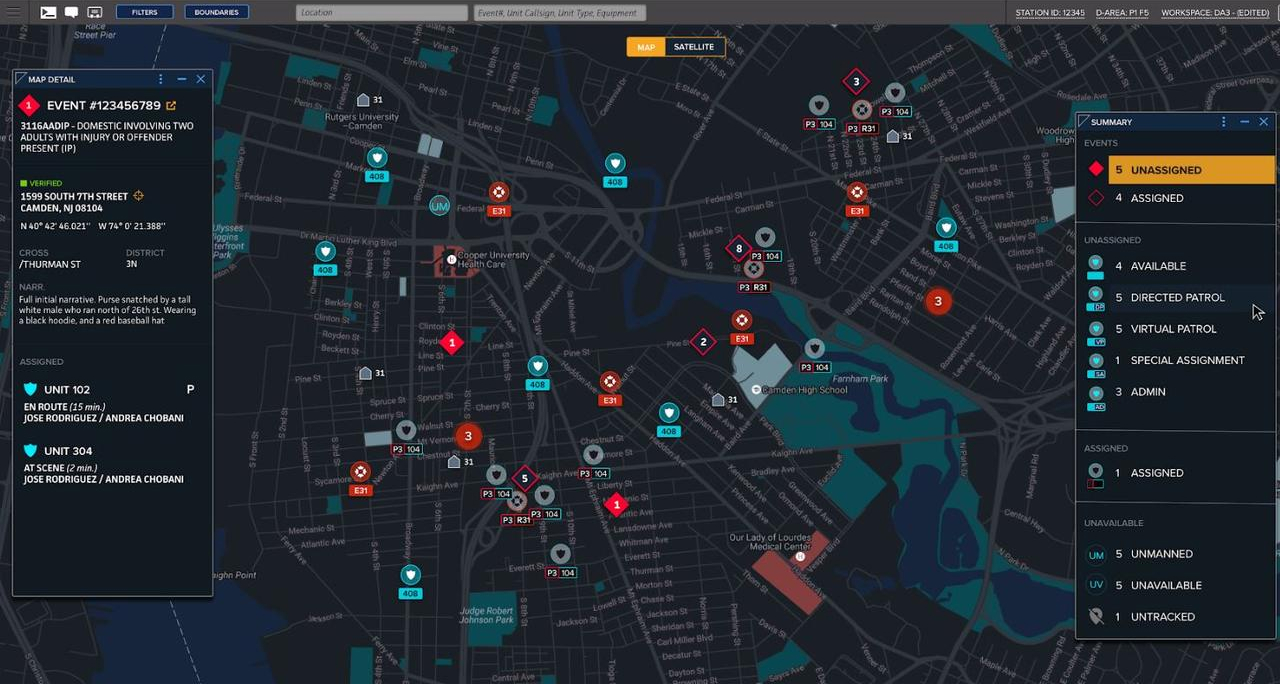Click red event 1 near Lansdowne Ave

click(616, 505)
